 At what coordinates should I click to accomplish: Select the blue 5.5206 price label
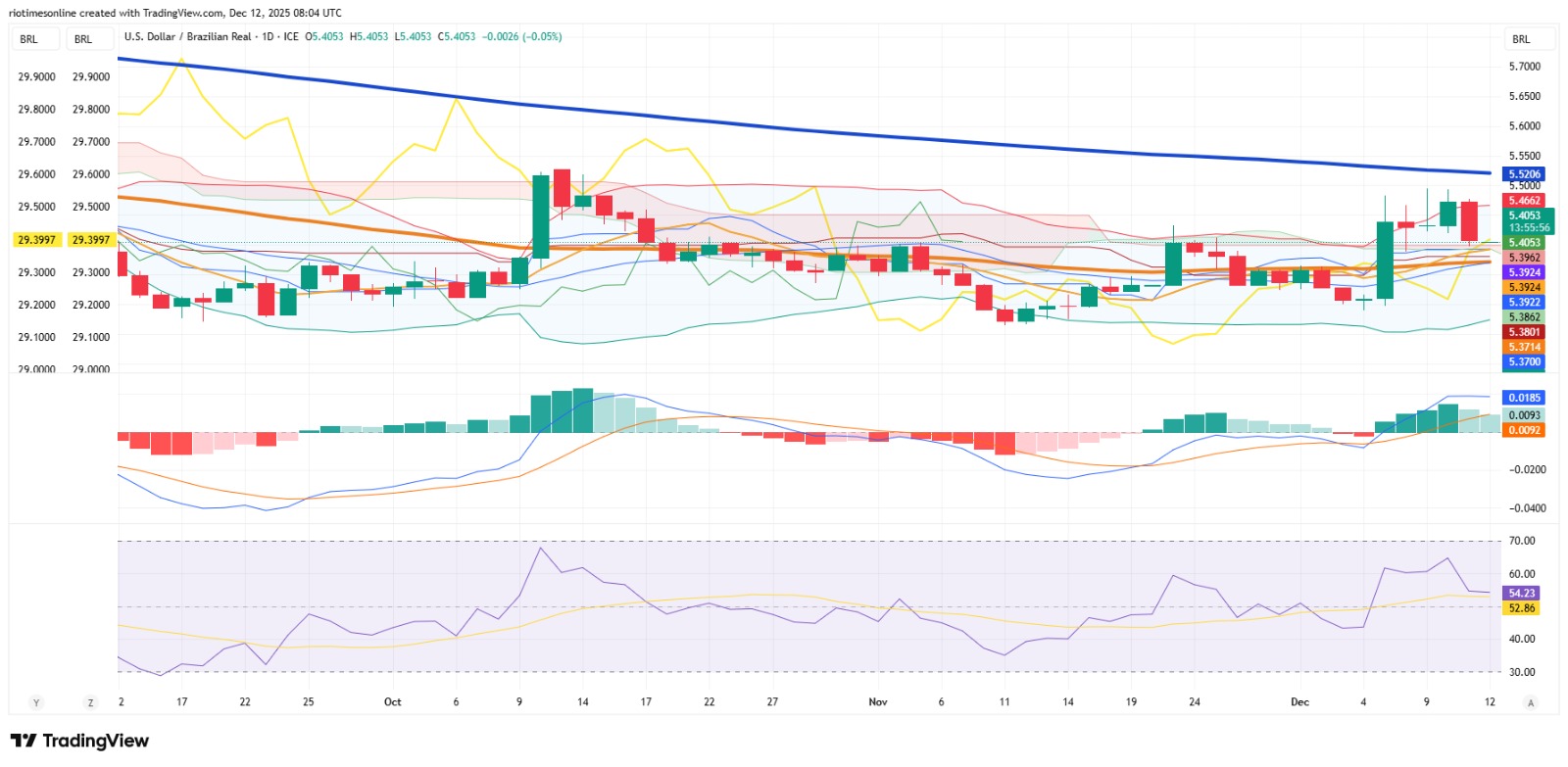tap(1524, 174)
